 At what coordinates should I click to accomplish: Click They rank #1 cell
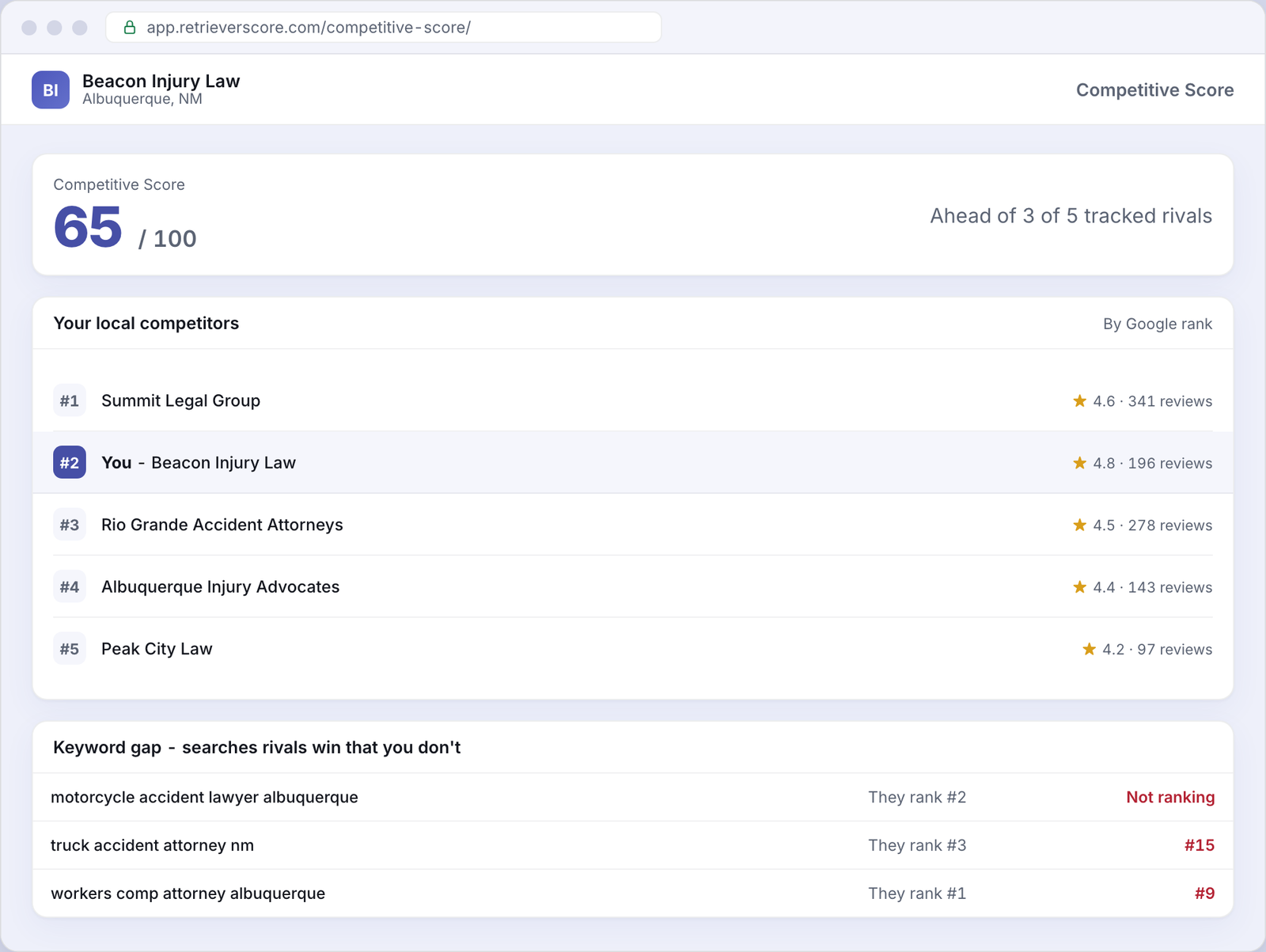[917, 893]
